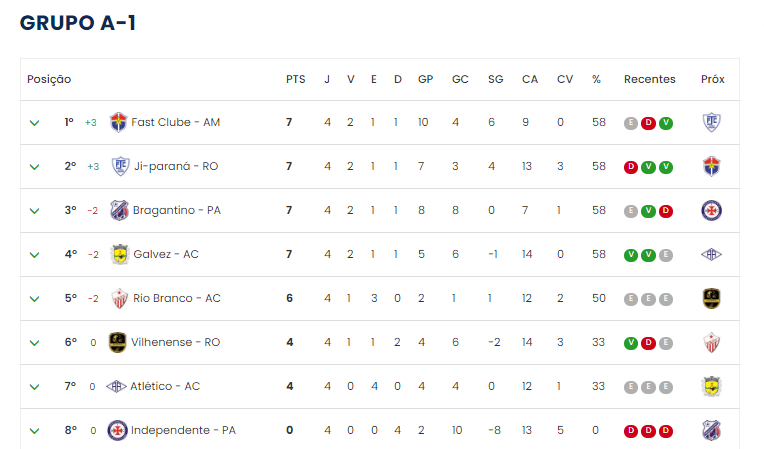Screen dimensions: 764x449
Task: Expand the Independente row chevron
Action: (x=34, y=431)
